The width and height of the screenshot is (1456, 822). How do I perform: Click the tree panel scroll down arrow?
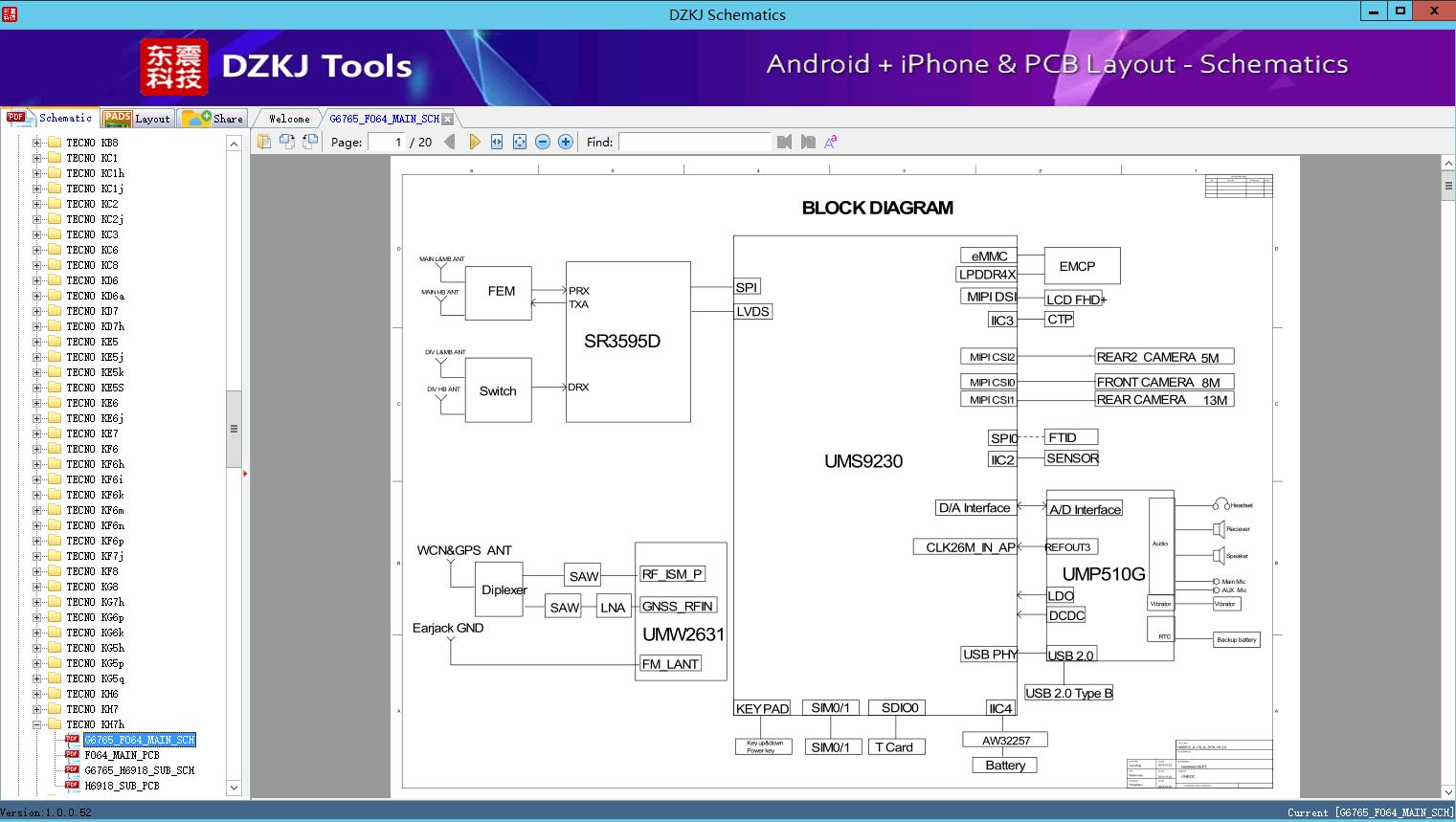point(234,788)
